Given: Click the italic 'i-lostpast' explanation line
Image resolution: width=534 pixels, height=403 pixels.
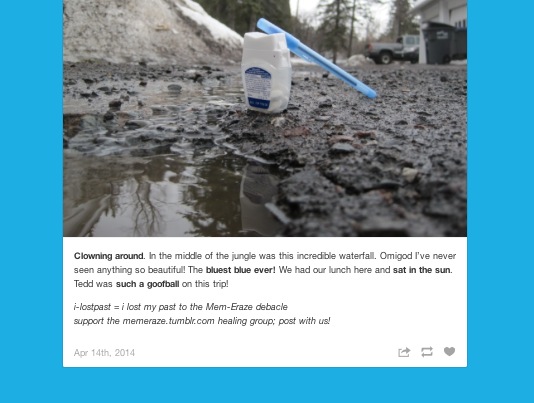Looking at the screenshot, I should pyautogui.click(x=181, y=307).
